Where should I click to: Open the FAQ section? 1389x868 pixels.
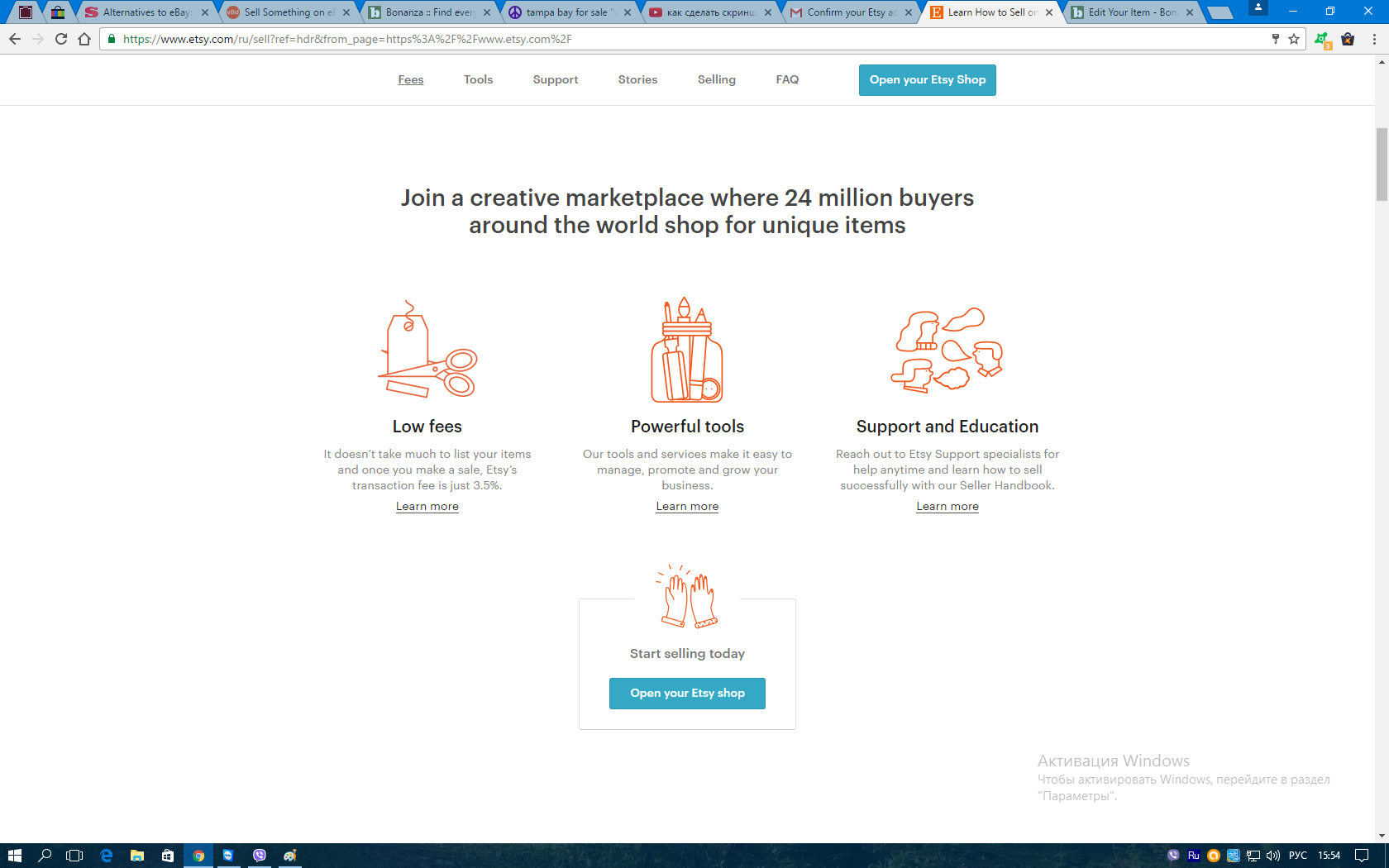coord(787,79)
